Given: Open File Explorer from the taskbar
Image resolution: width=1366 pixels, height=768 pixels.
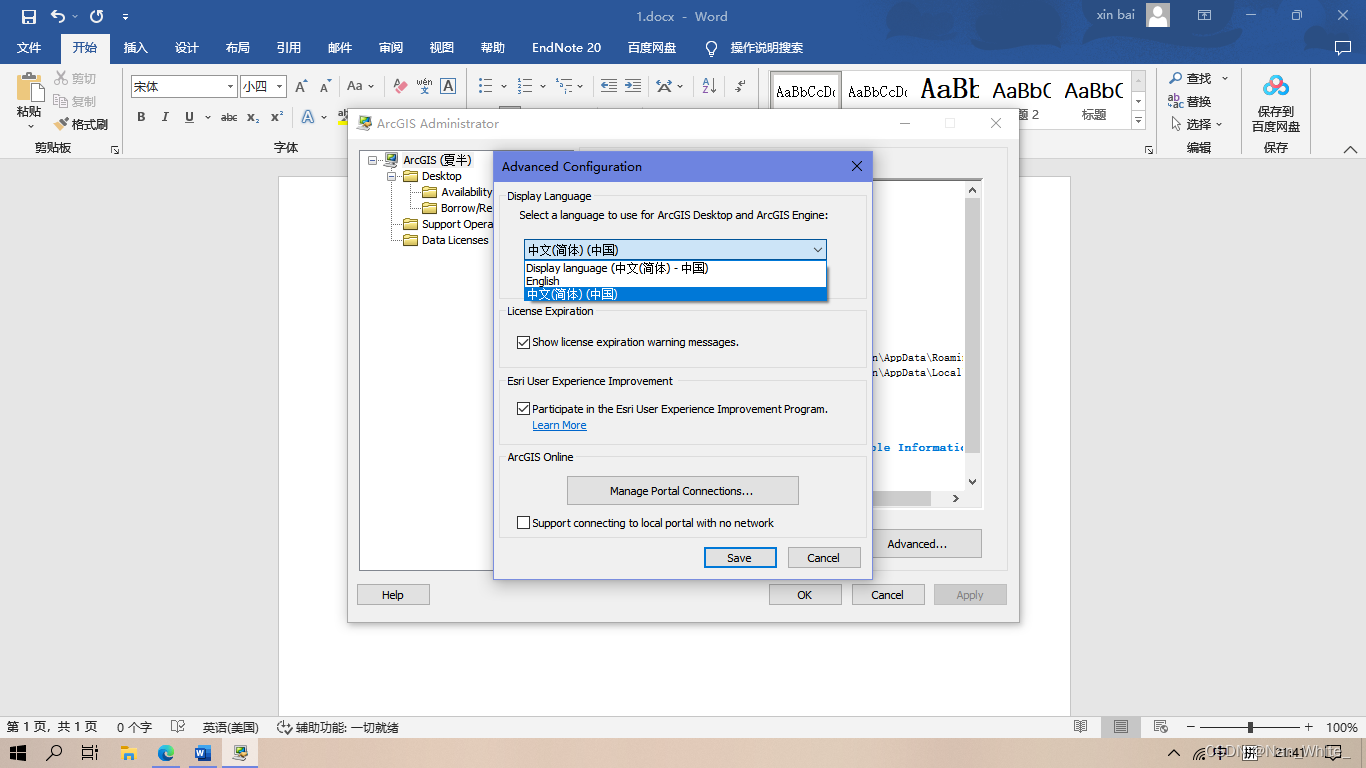Looking at the screenshot, I should [128, 753].
